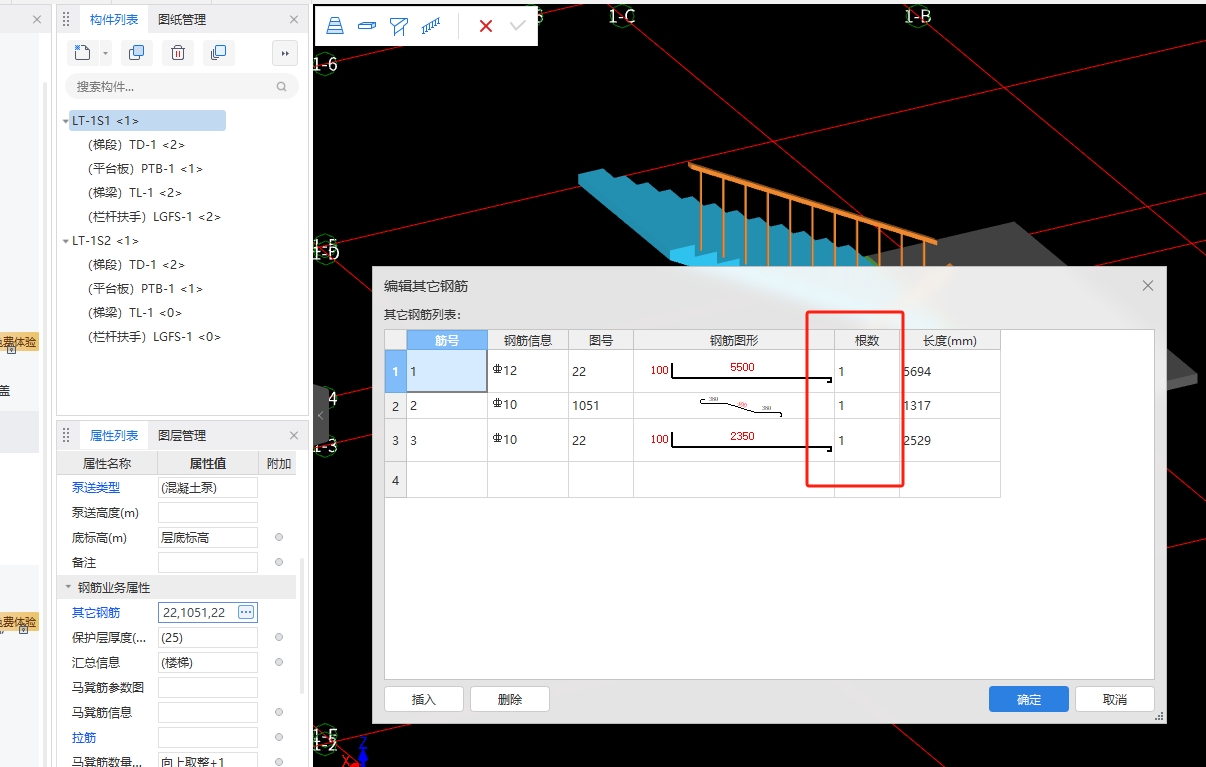Image resolution: width=1206 pixels, height=767 pixels.
Task: Toggle the 马凳筋信息 additional radio
Action: click(x=279, y=712)
